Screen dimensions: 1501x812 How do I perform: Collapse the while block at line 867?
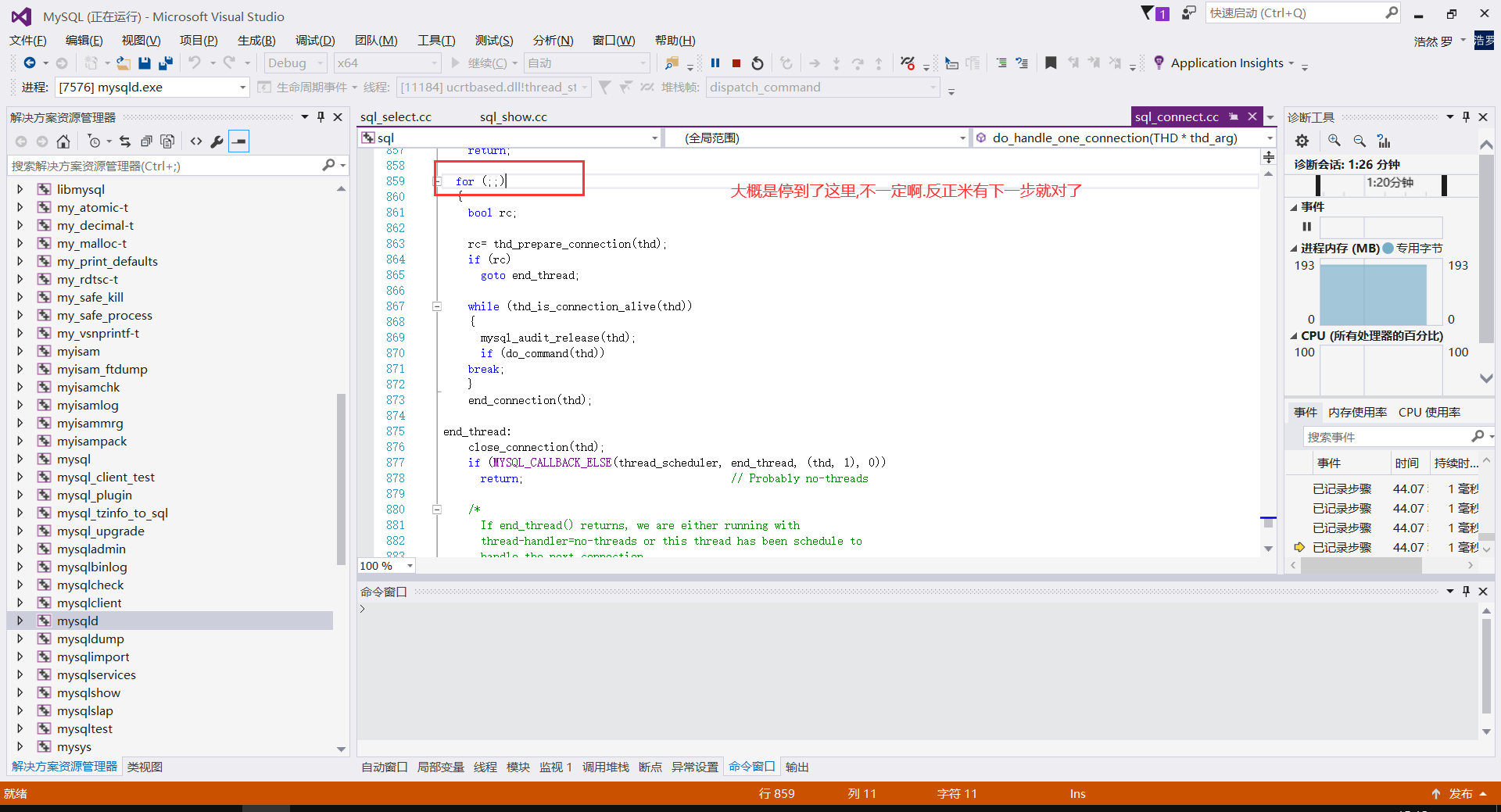[438, 306]
